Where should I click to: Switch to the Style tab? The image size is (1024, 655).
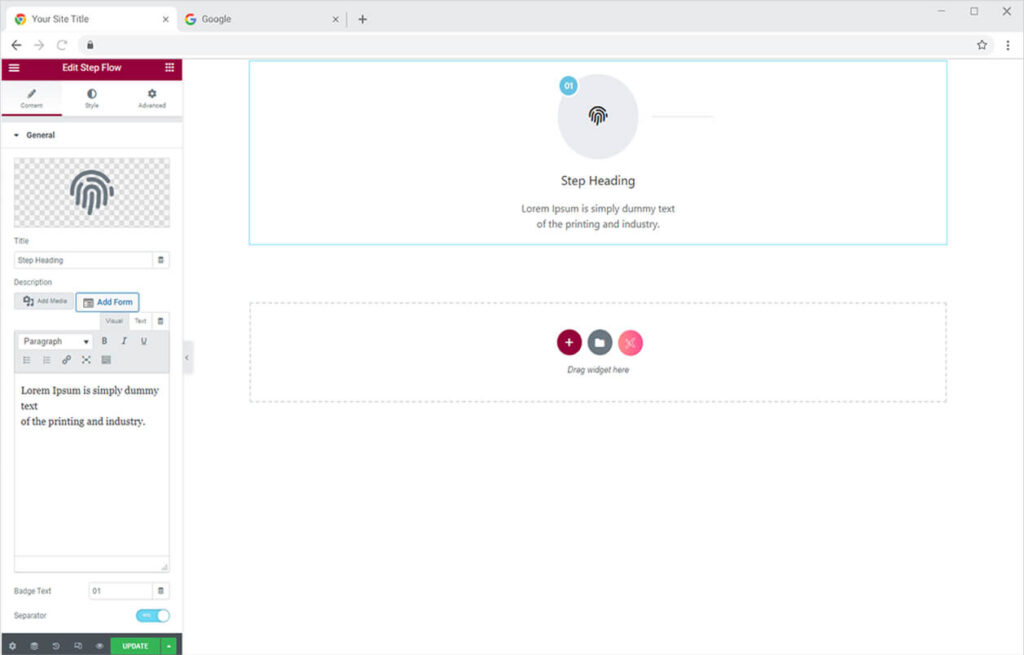tap(92, 98)
